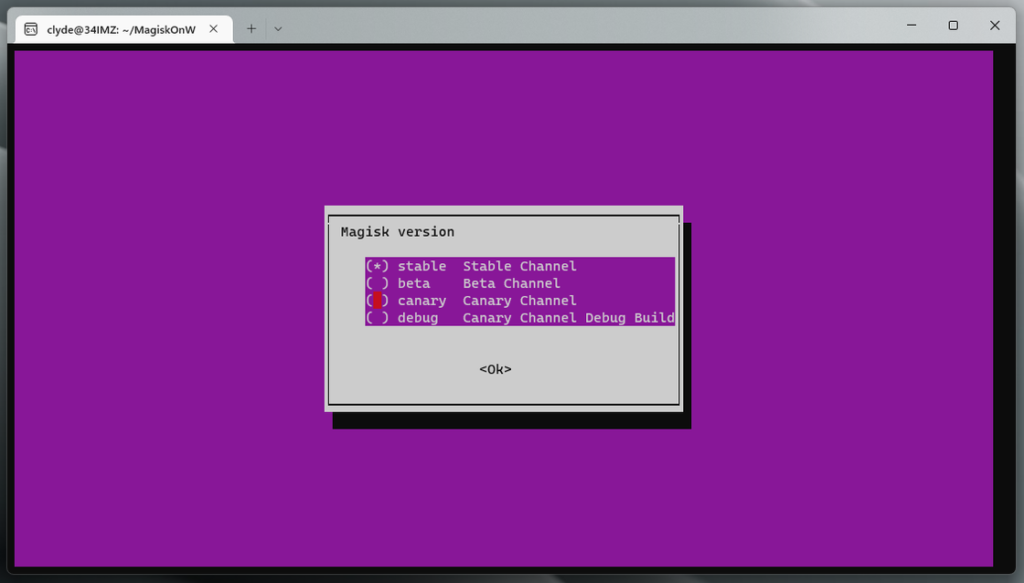Switch to the clyde@34IMZ tab
Screen dimensions: 1024x583
120,29
